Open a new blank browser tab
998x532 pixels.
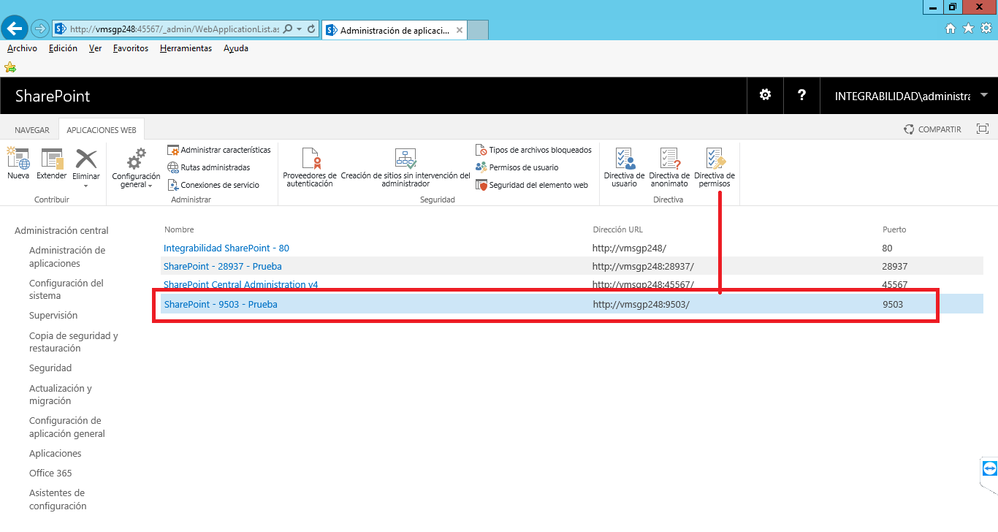tap(478, 30)
